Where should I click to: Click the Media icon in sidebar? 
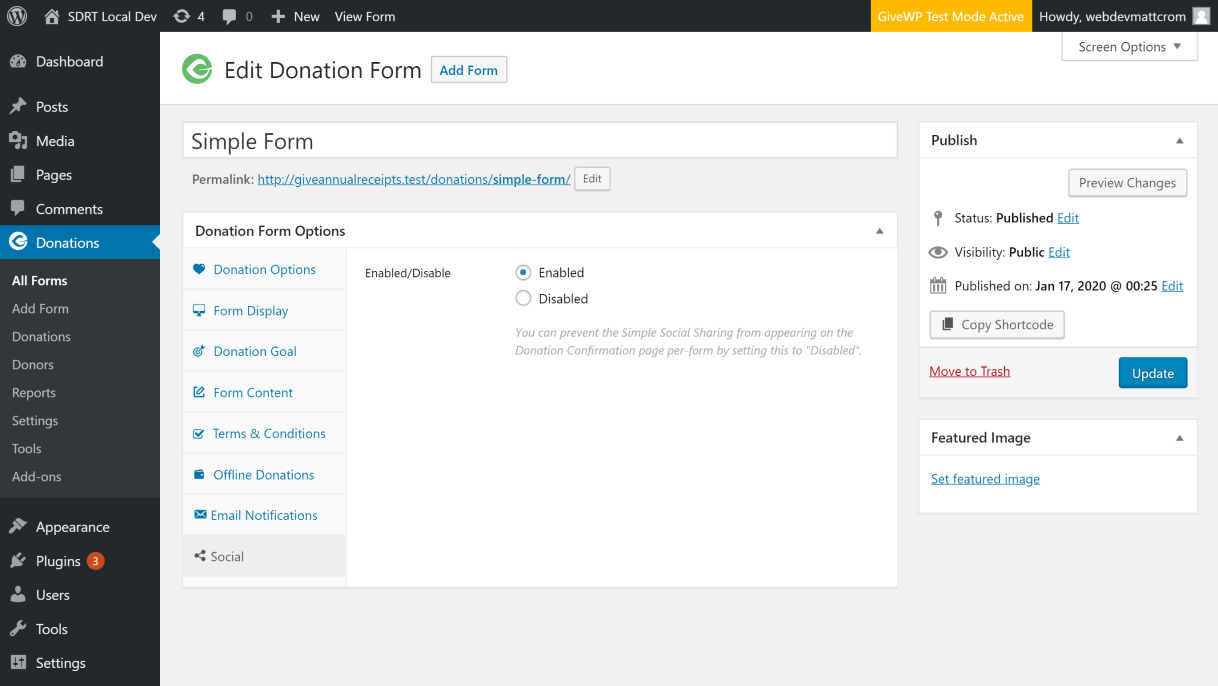click(x=18, y=140)
